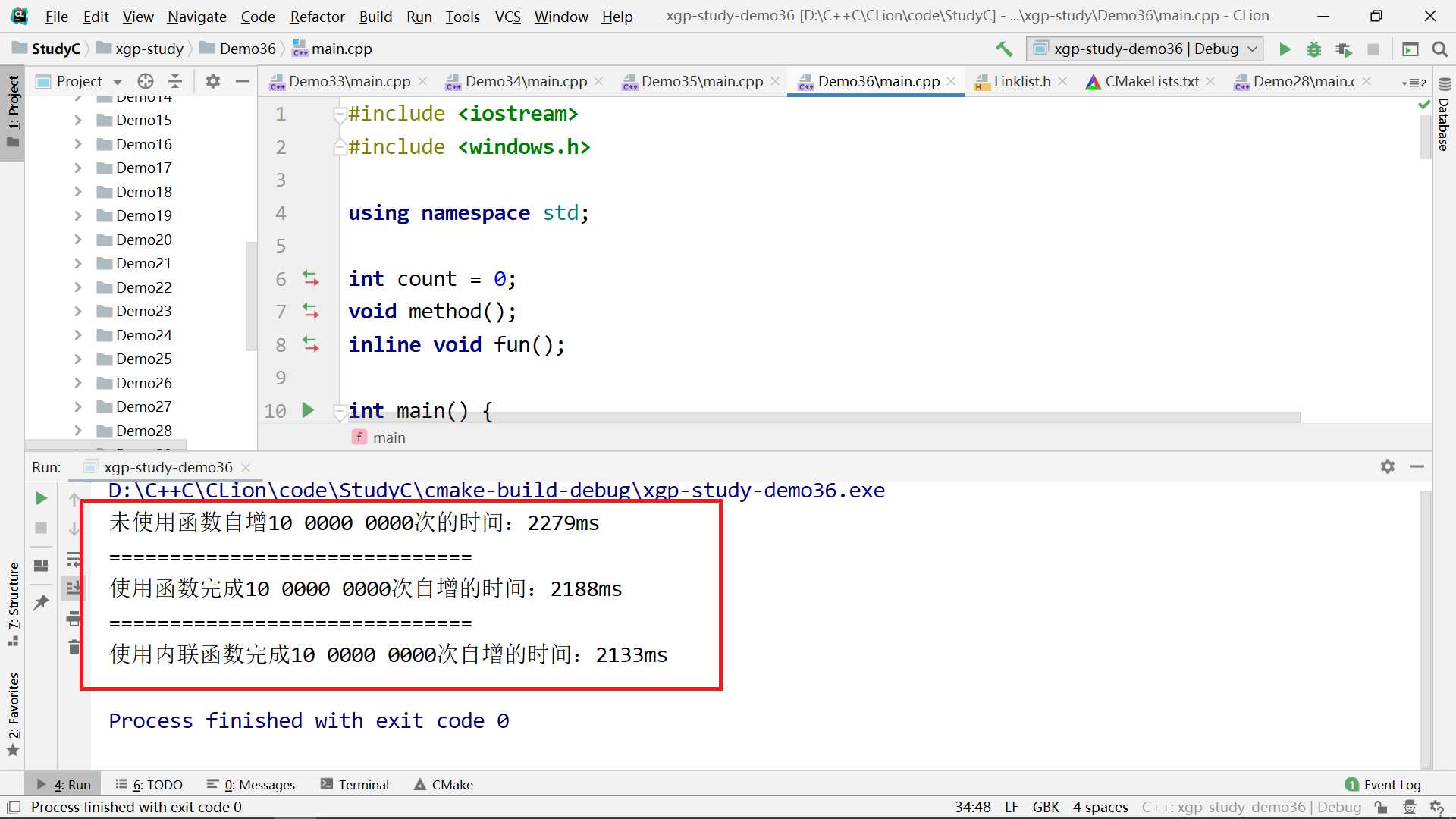Click the gutter run arrow at main
The width and height of the screenshot is (1456, 819).
pos(308,410)
